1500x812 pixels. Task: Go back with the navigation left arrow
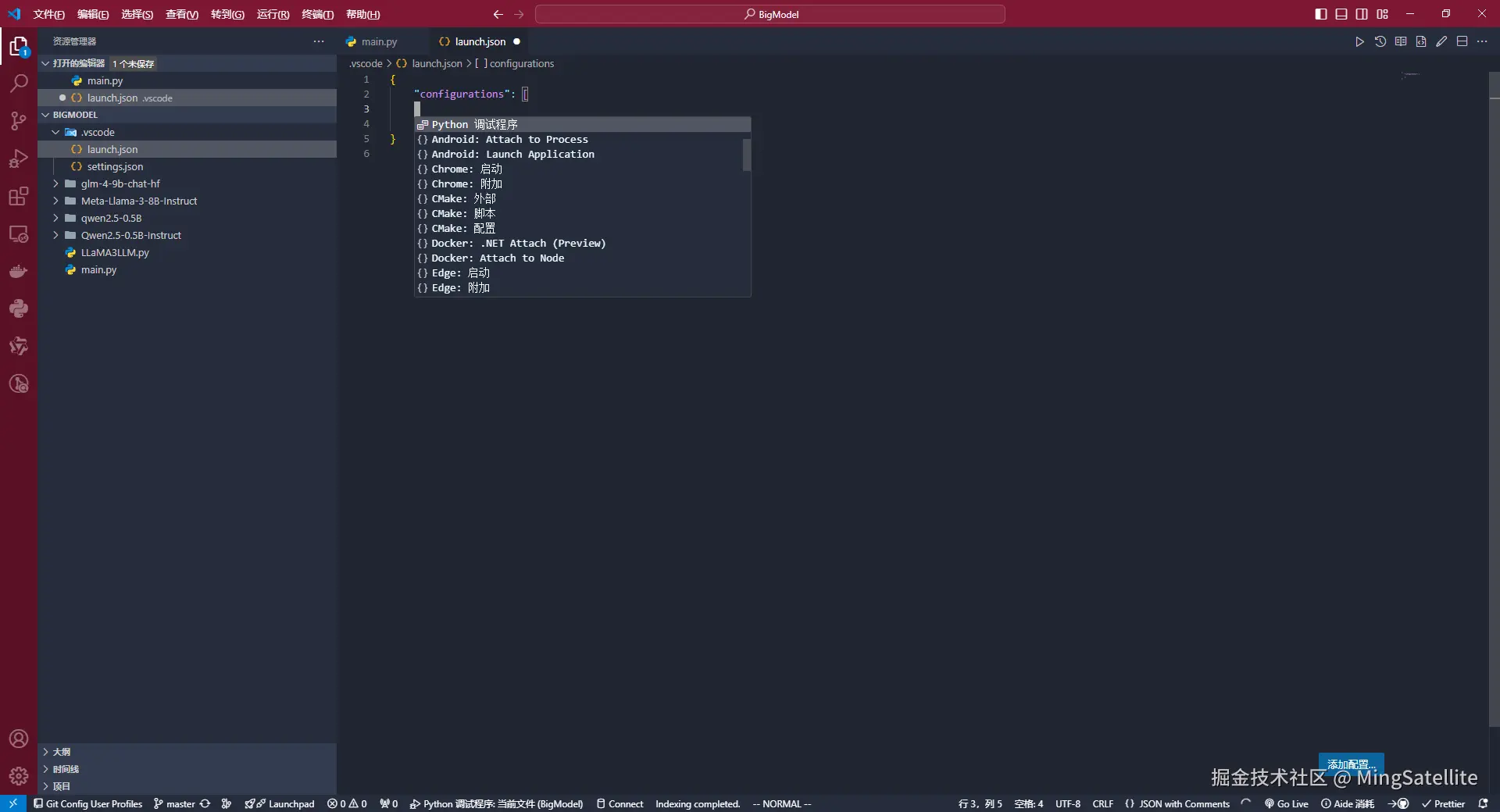click(x=498, y=14)
